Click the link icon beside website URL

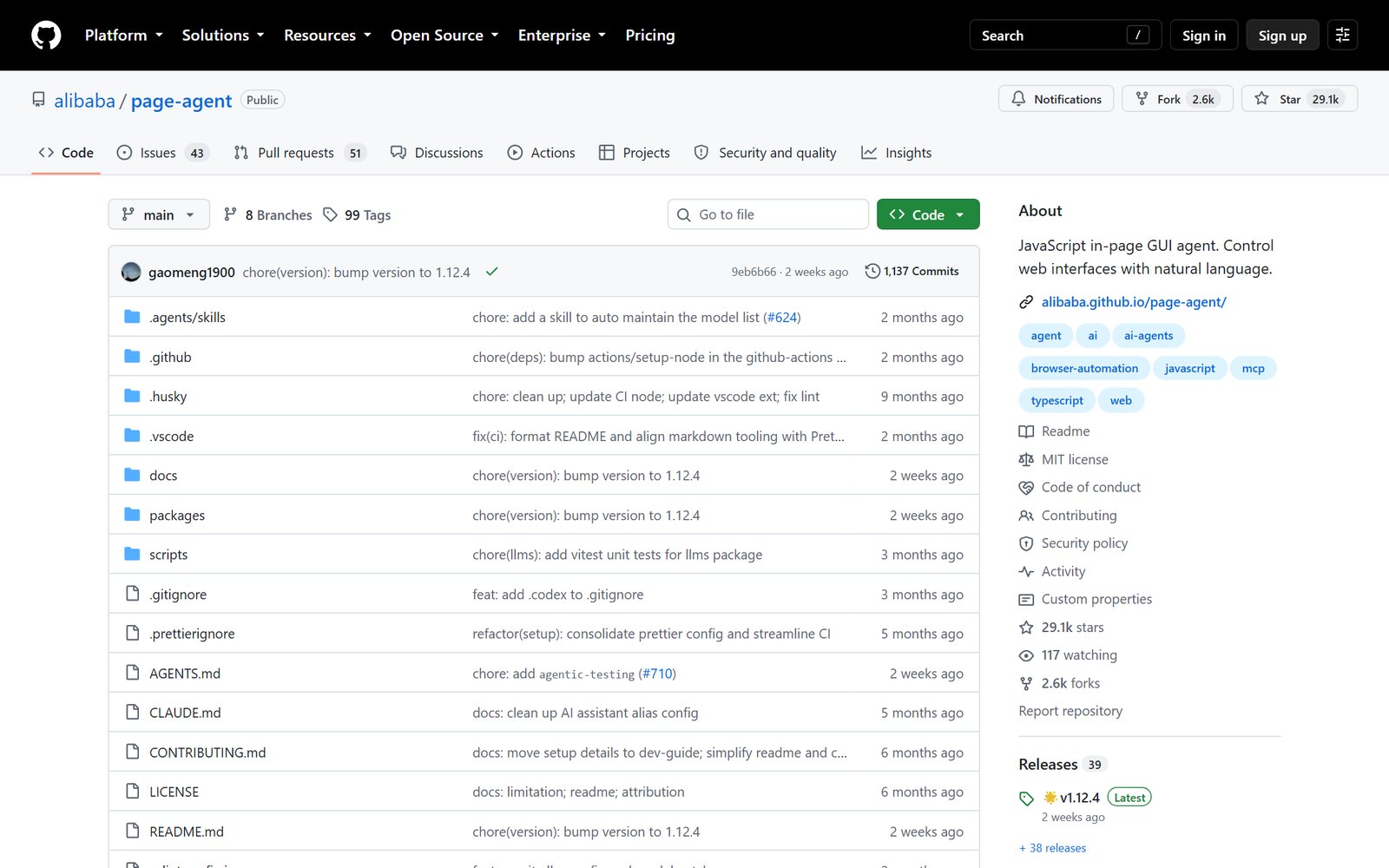[x=1026, y=302]
